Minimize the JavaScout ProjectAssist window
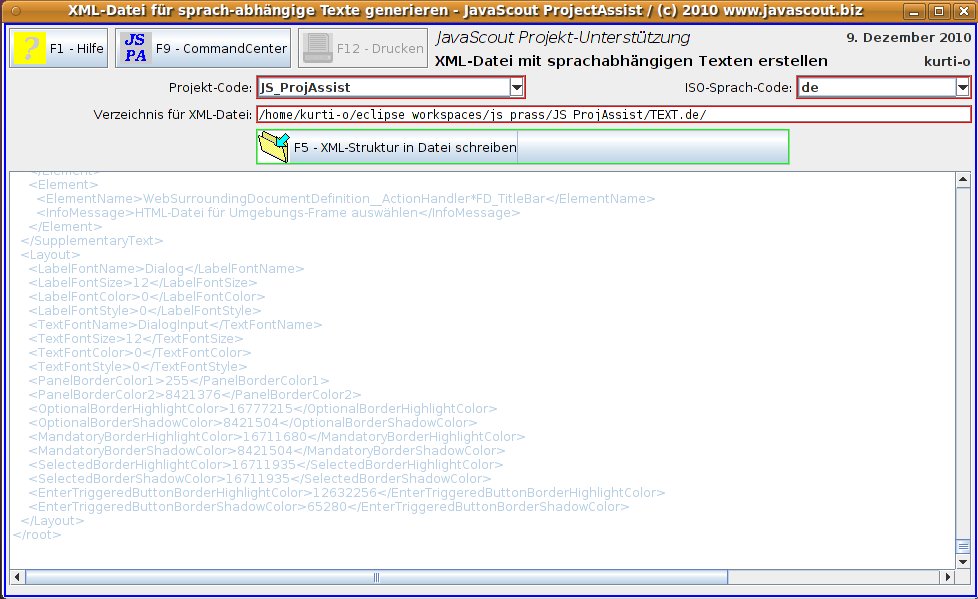This screenshot has width=978, height=599. click(x=916, y=12)
